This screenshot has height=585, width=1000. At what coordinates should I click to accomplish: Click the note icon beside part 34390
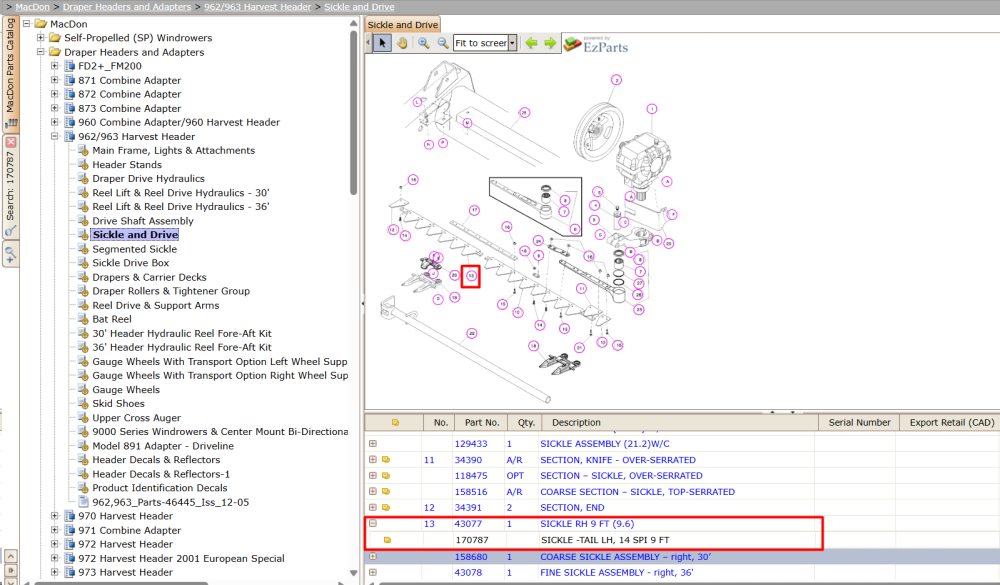click(x=386, y=459)
